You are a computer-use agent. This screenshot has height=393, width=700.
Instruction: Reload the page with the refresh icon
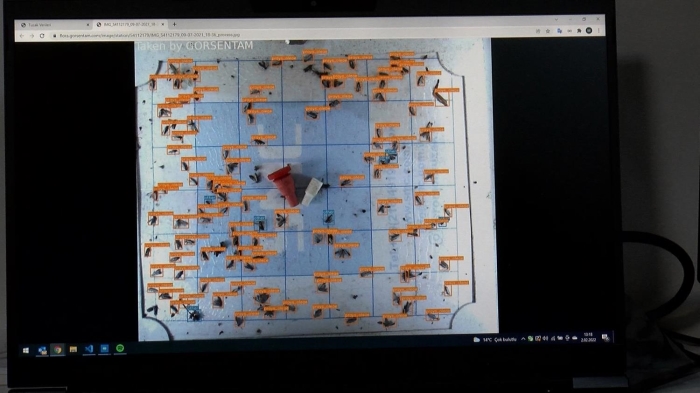pyautogui.click(x=42, y=35)
